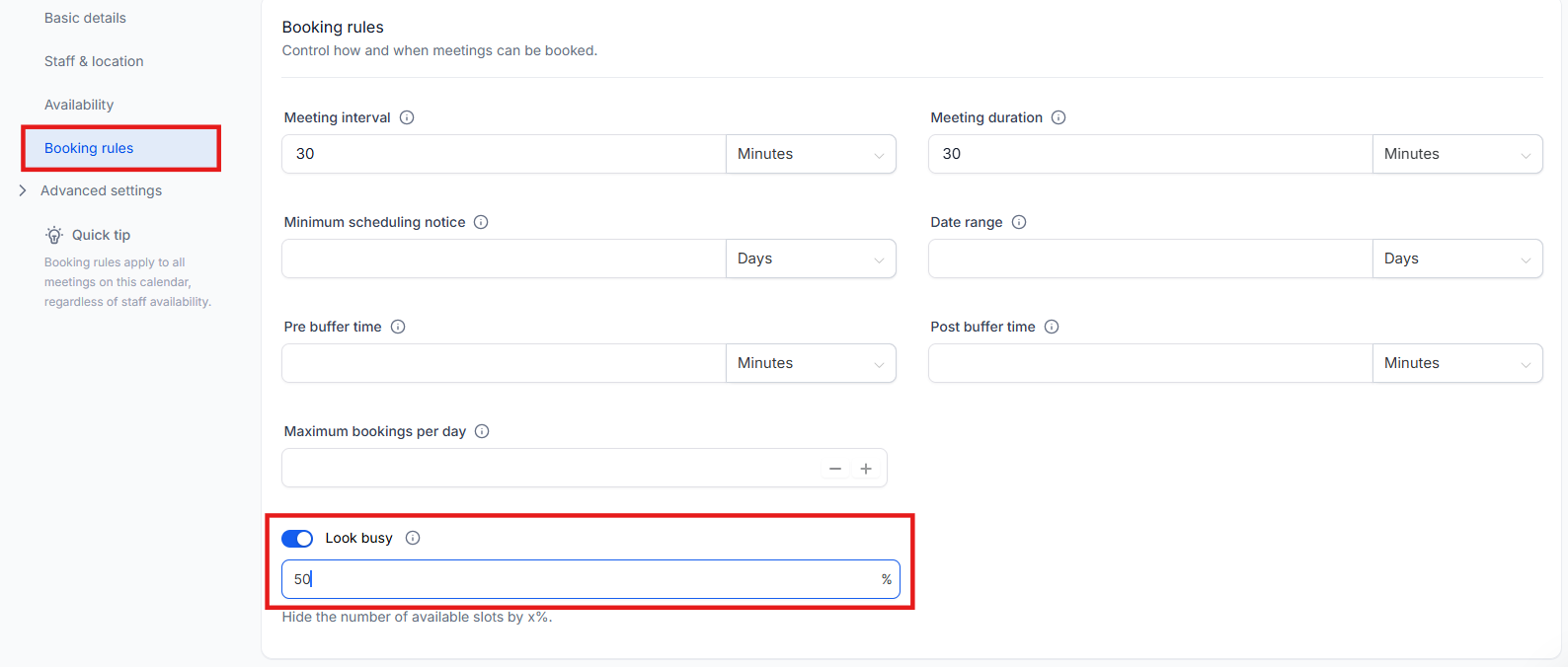Click info icon beside Post buffer time

tap(1052, 327)
